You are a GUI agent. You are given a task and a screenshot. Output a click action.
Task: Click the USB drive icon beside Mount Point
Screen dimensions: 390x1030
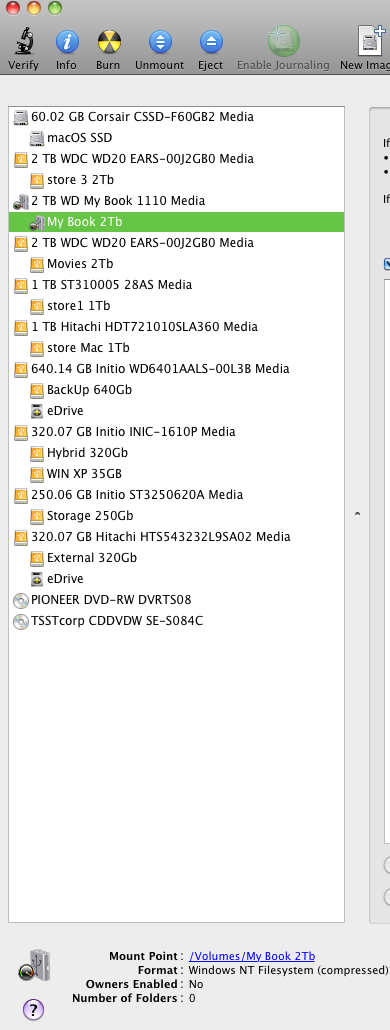[x=35, y=966]
